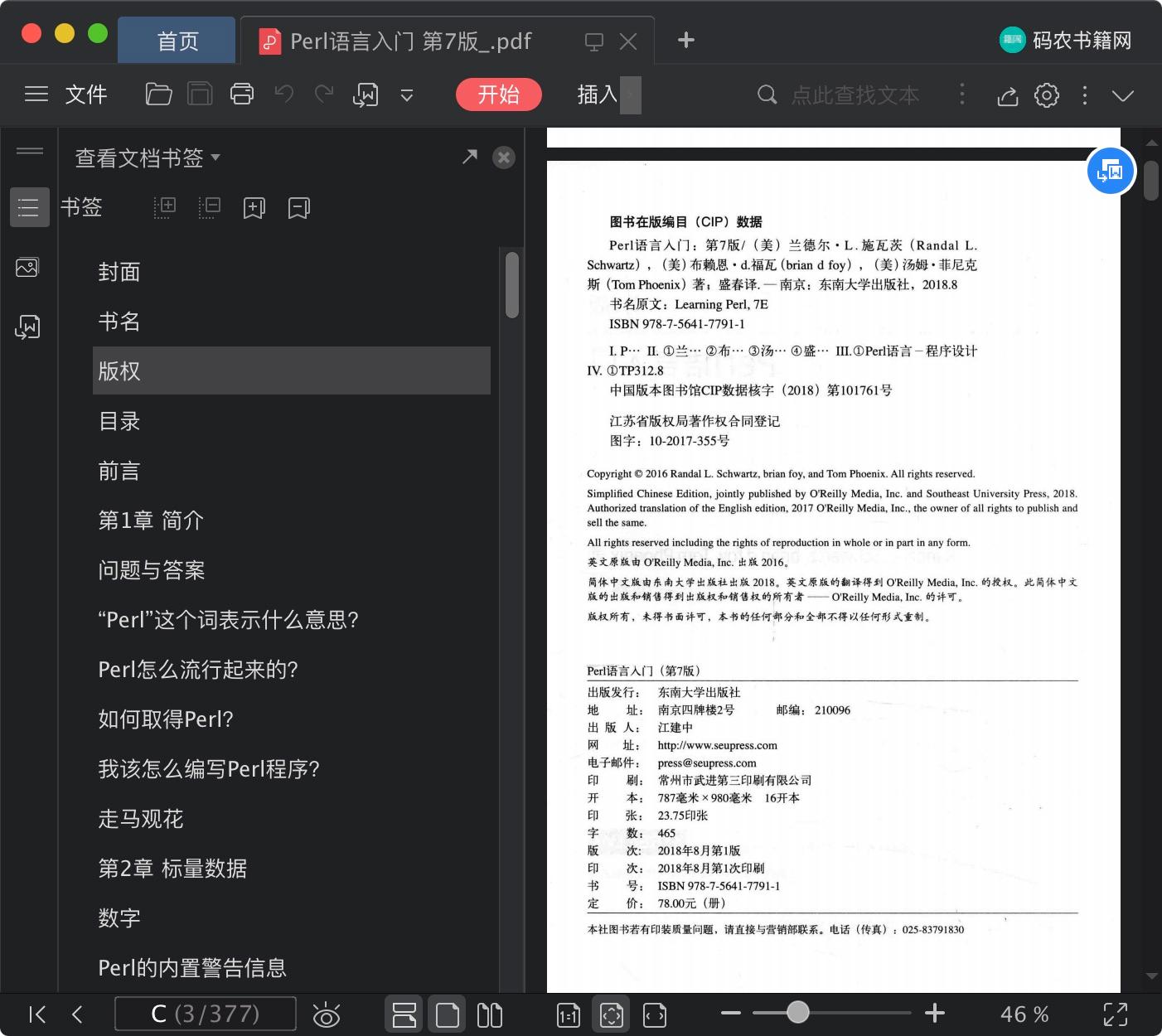Toggle eye protection mode icon
Screen dimensions: 1162x1036
click(x=327, y=1014)
